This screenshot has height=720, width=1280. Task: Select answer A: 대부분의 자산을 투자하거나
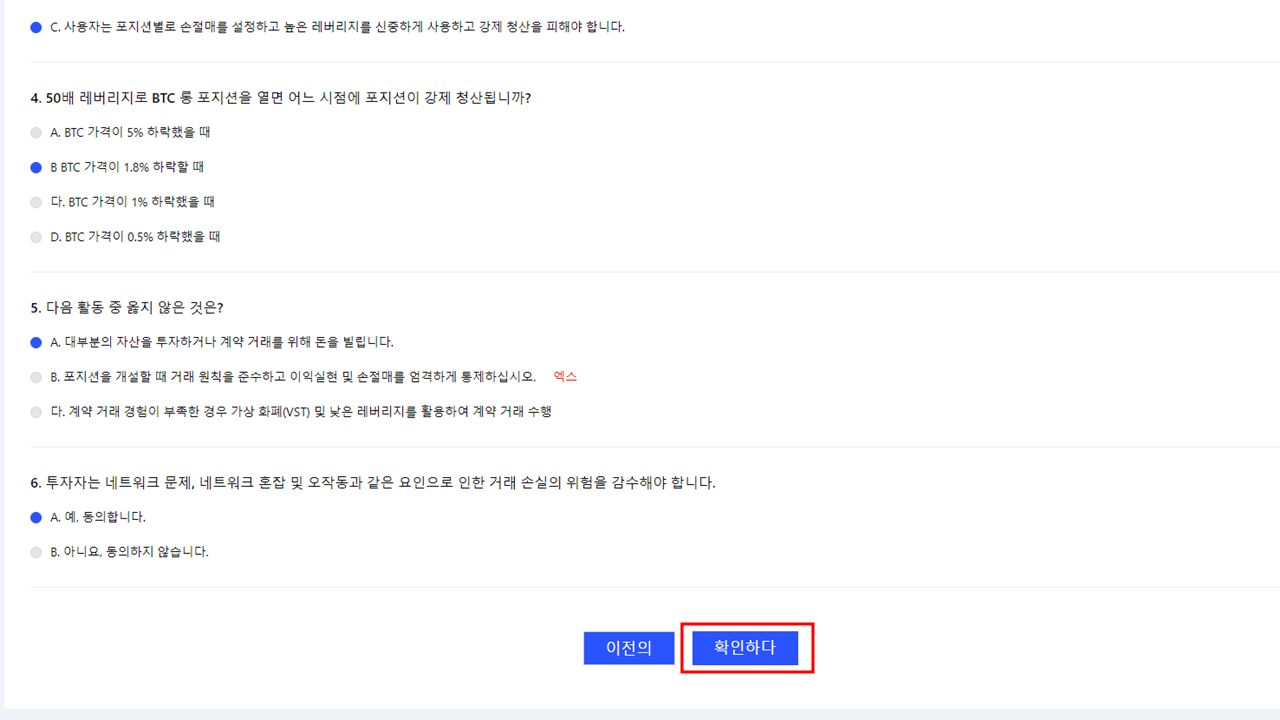point(36,342)
